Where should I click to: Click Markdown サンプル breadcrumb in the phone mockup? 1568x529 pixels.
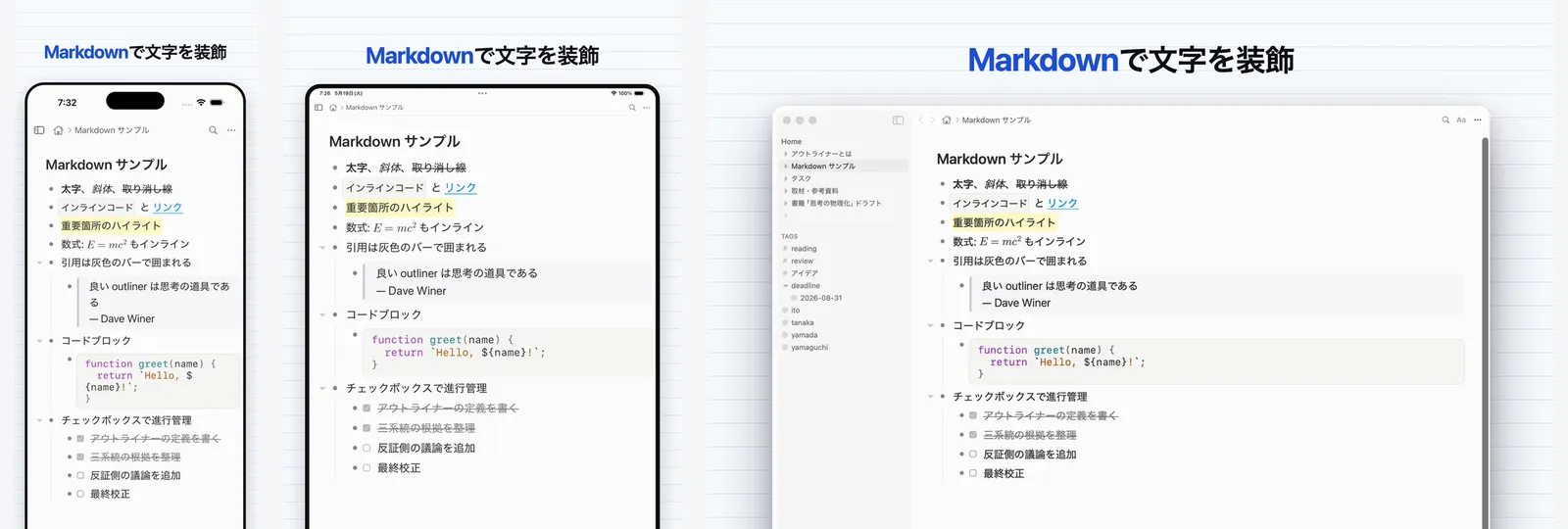pos(112,130)
